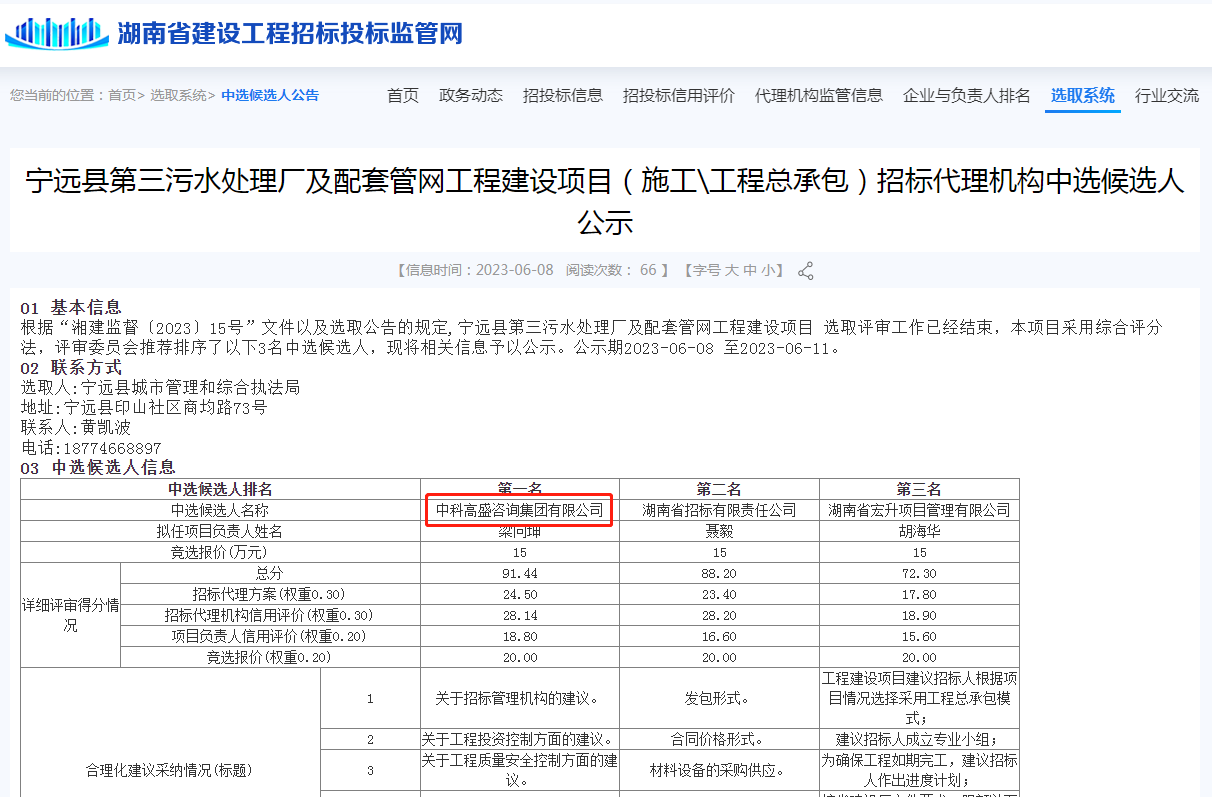
Task: Select the active 选取系统 navigation tab
Action: pos(1083,95)
